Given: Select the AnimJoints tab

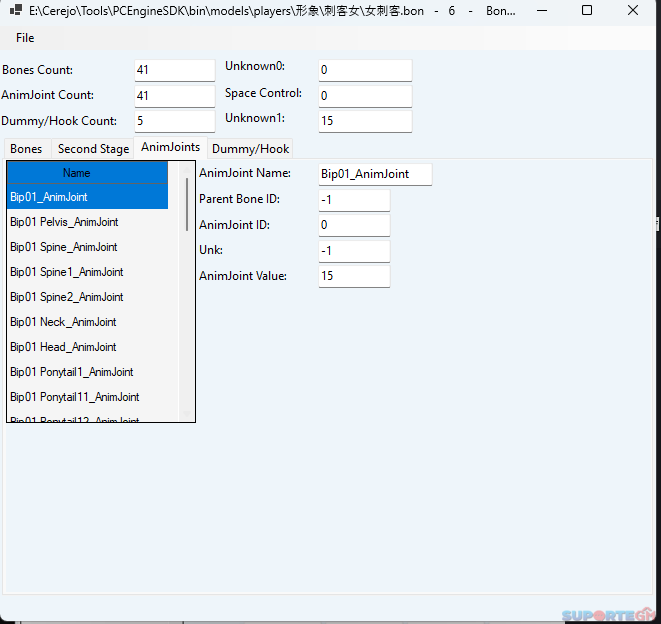Looking at the screenshot, I should [170, 147].
